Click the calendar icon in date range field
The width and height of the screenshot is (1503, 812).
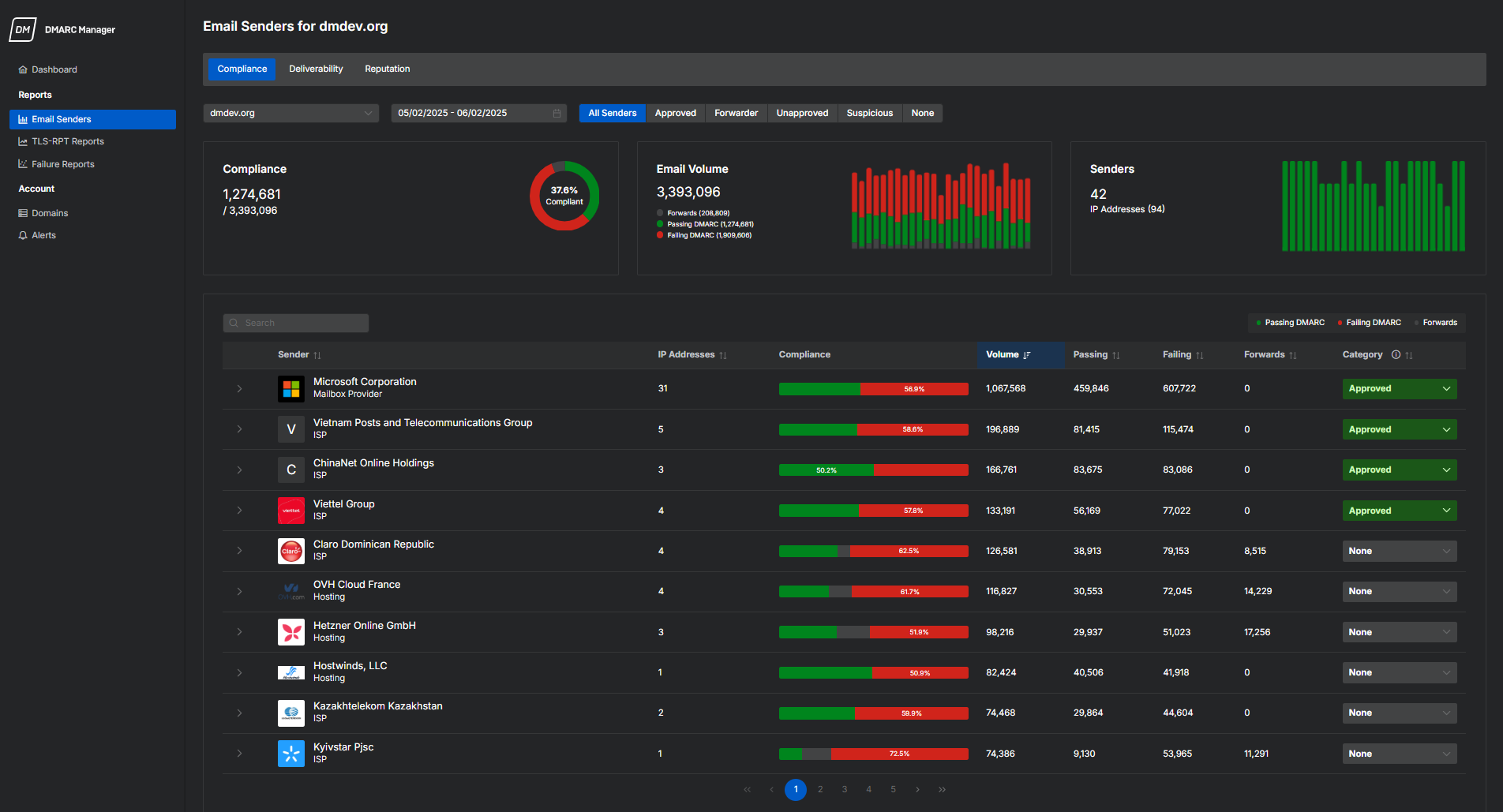pos(557,114)
